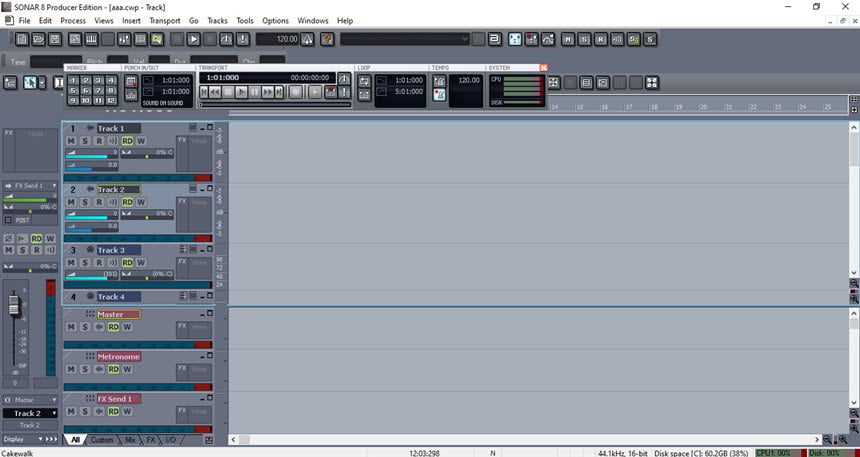Viewport: 860px width, 457px height.
Task: Close the floating transport panel with red X
Action: point(544,67)
